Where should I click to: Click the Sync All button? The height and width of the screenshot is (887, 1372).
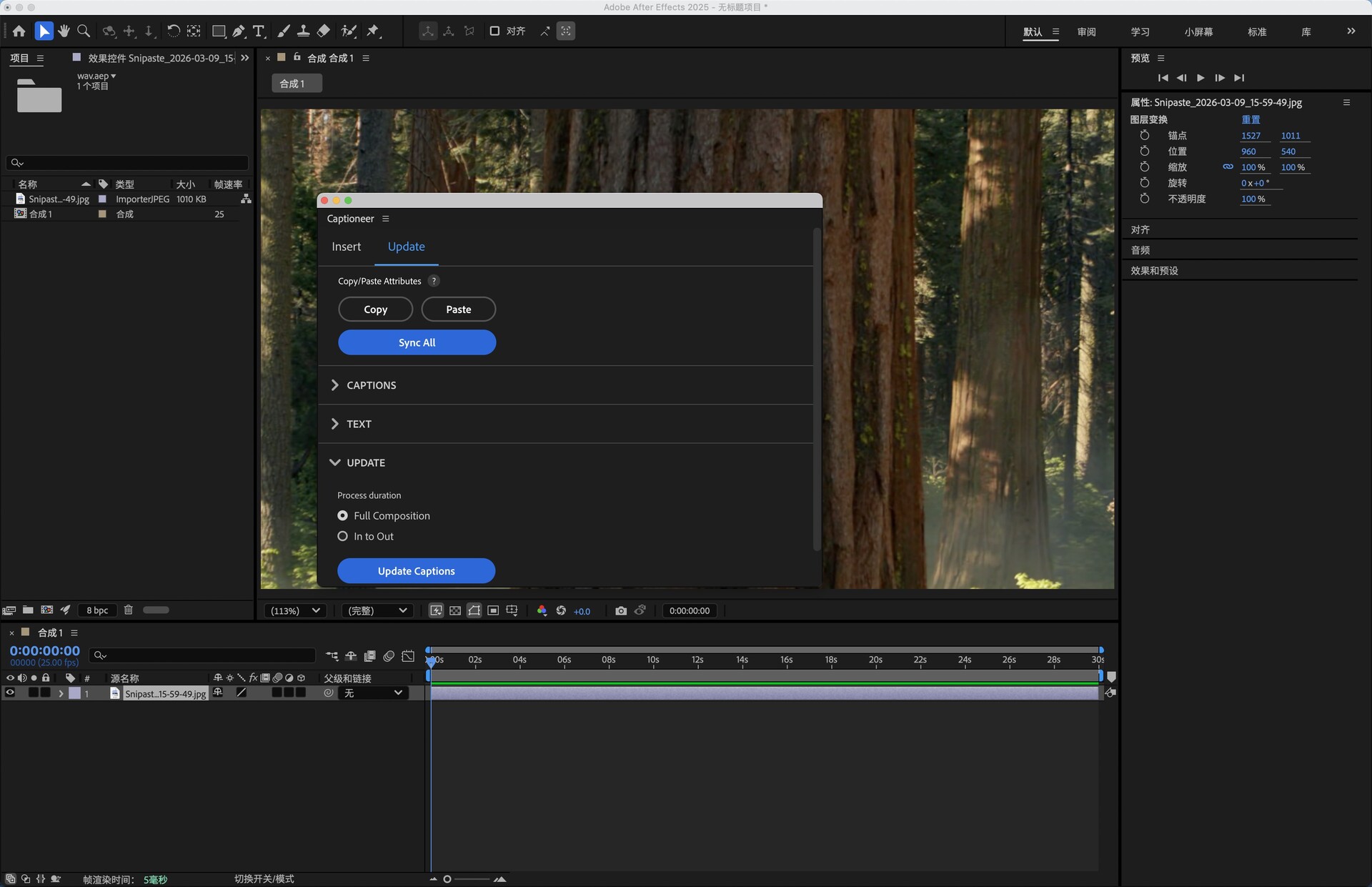click(x=417, y=342)
